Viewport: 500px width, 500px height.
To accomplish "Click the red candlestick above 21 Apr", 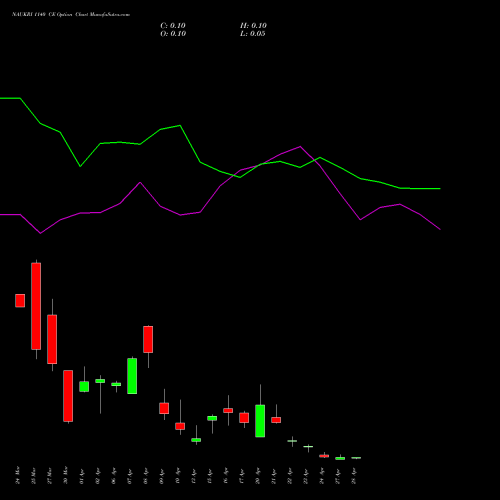I will 276,420.
